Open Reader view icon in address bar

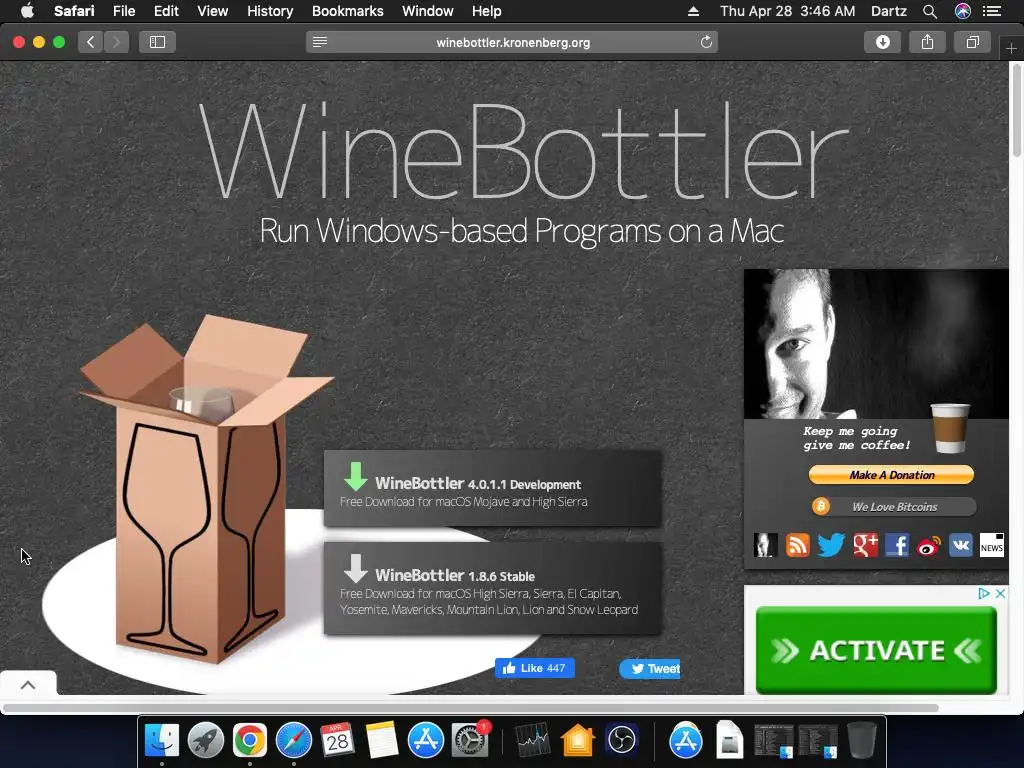(x=320, y=42)
